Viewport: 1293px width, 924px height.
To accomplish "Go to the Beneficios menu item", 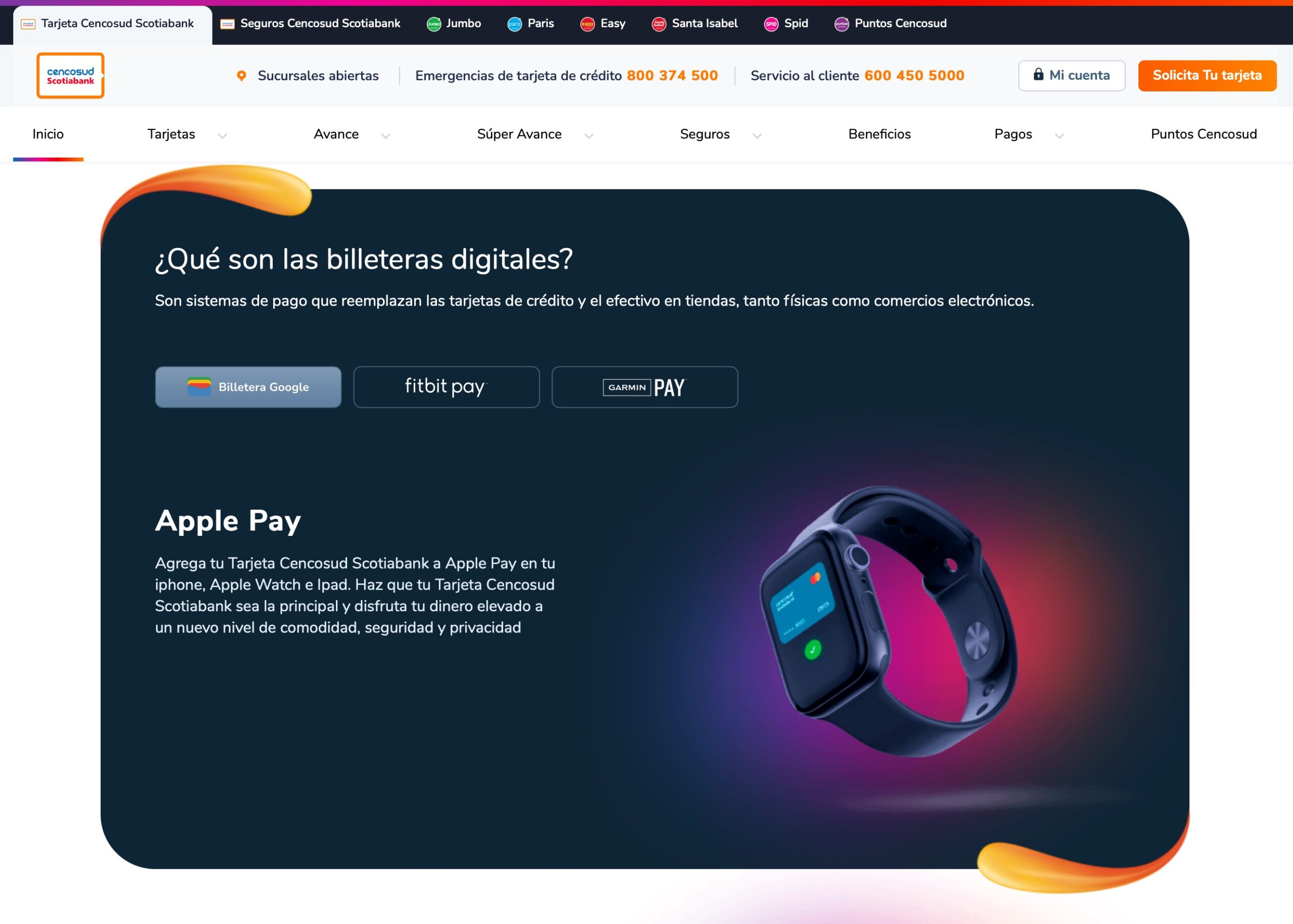I will click(x=879, y=134).
